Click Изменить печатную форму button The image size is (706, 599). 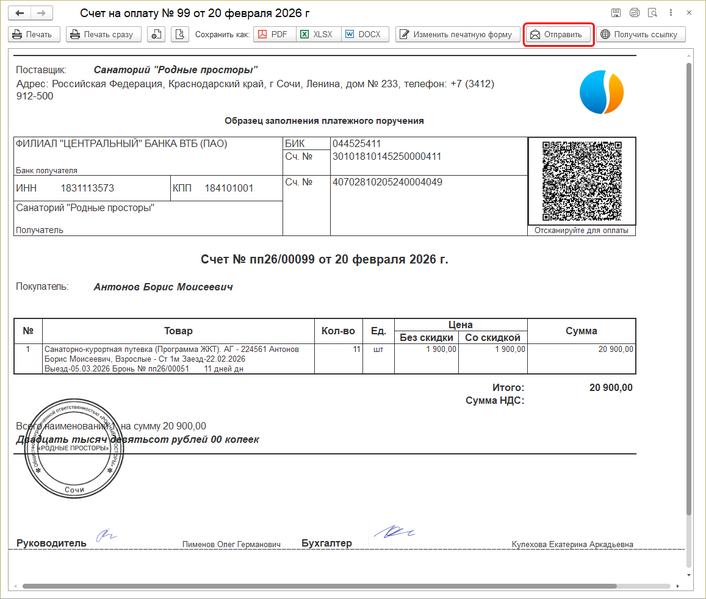(456, 34)
